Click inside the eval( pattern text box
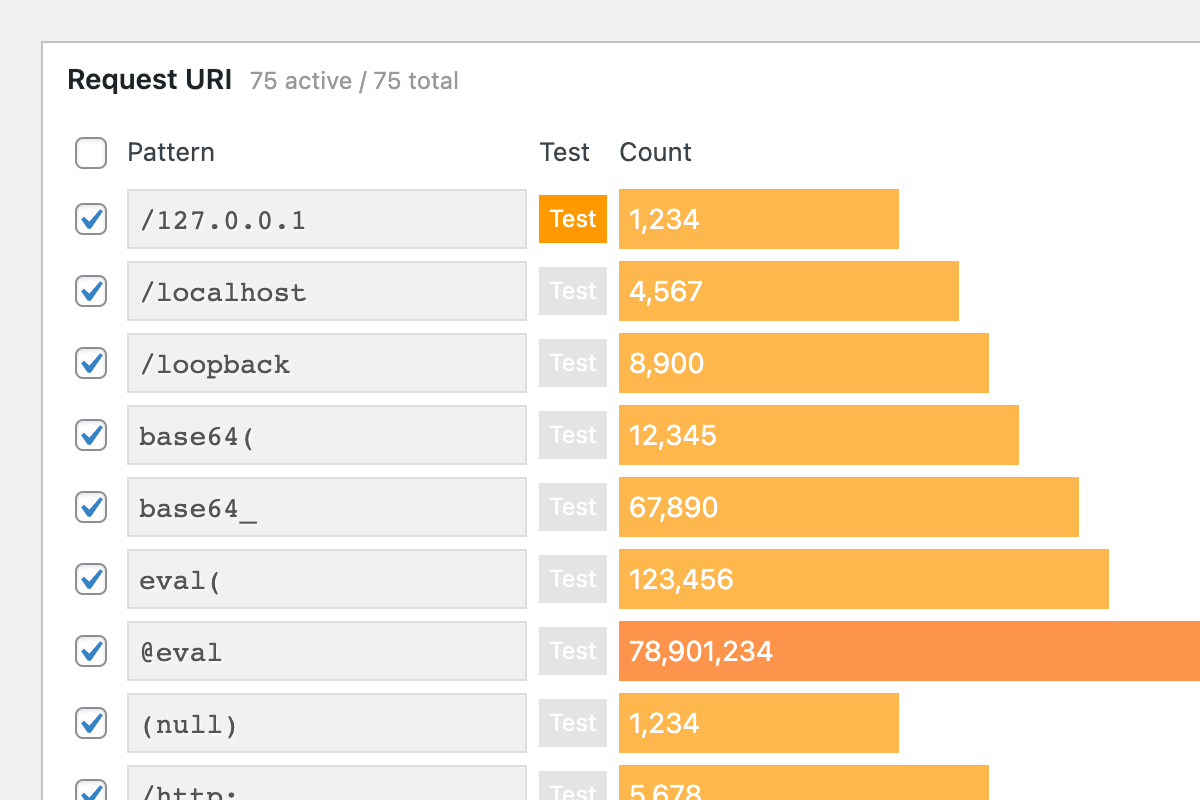Screen dimensions: 1200x800 (327, 579)
